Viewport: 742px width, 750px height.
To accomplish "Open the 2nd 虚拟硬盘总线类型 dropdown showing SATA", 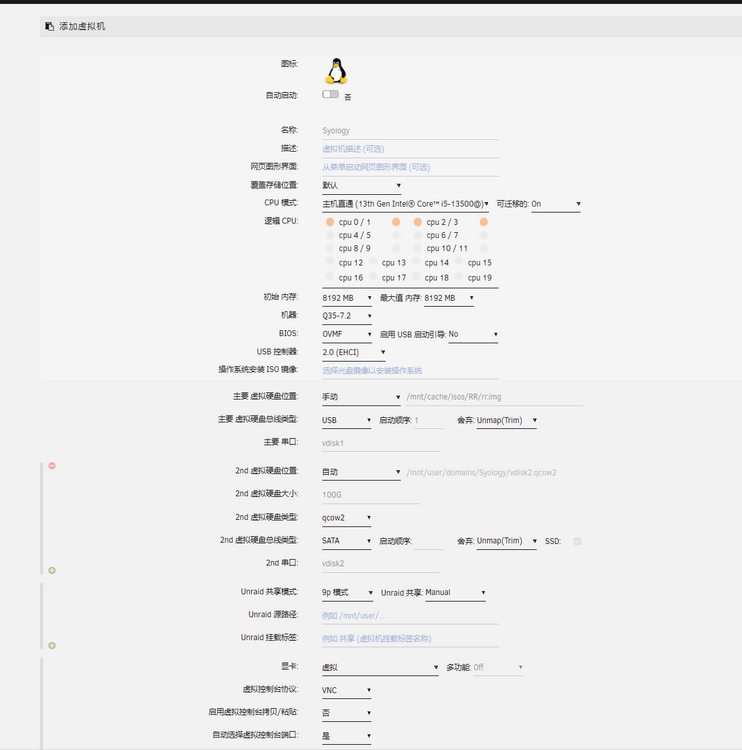I will pos(347,541).
